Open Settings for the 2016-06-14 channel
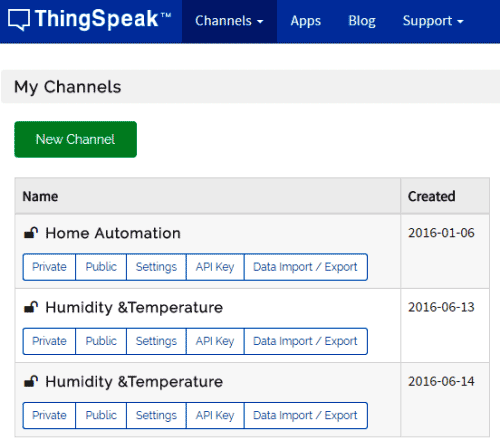 [156, 416]
